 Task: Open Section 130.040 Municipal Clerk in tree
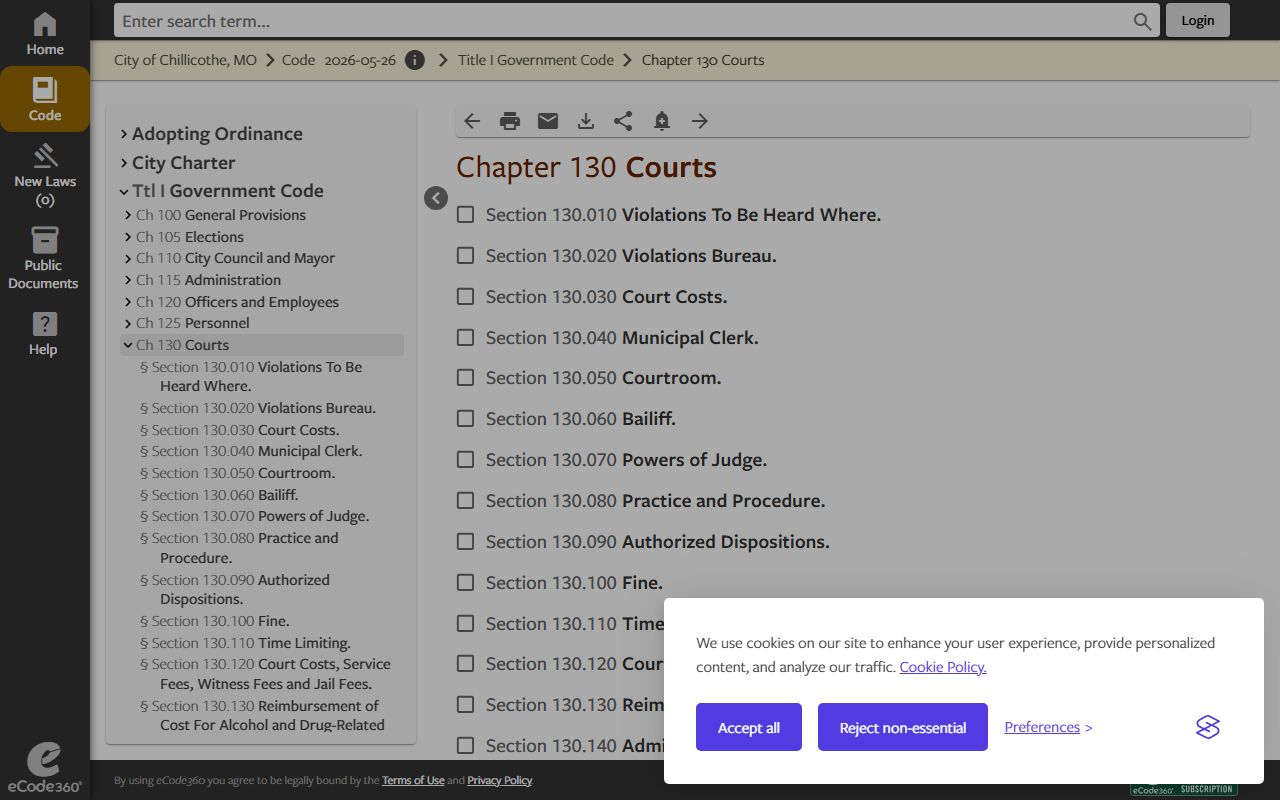[252, 451]
